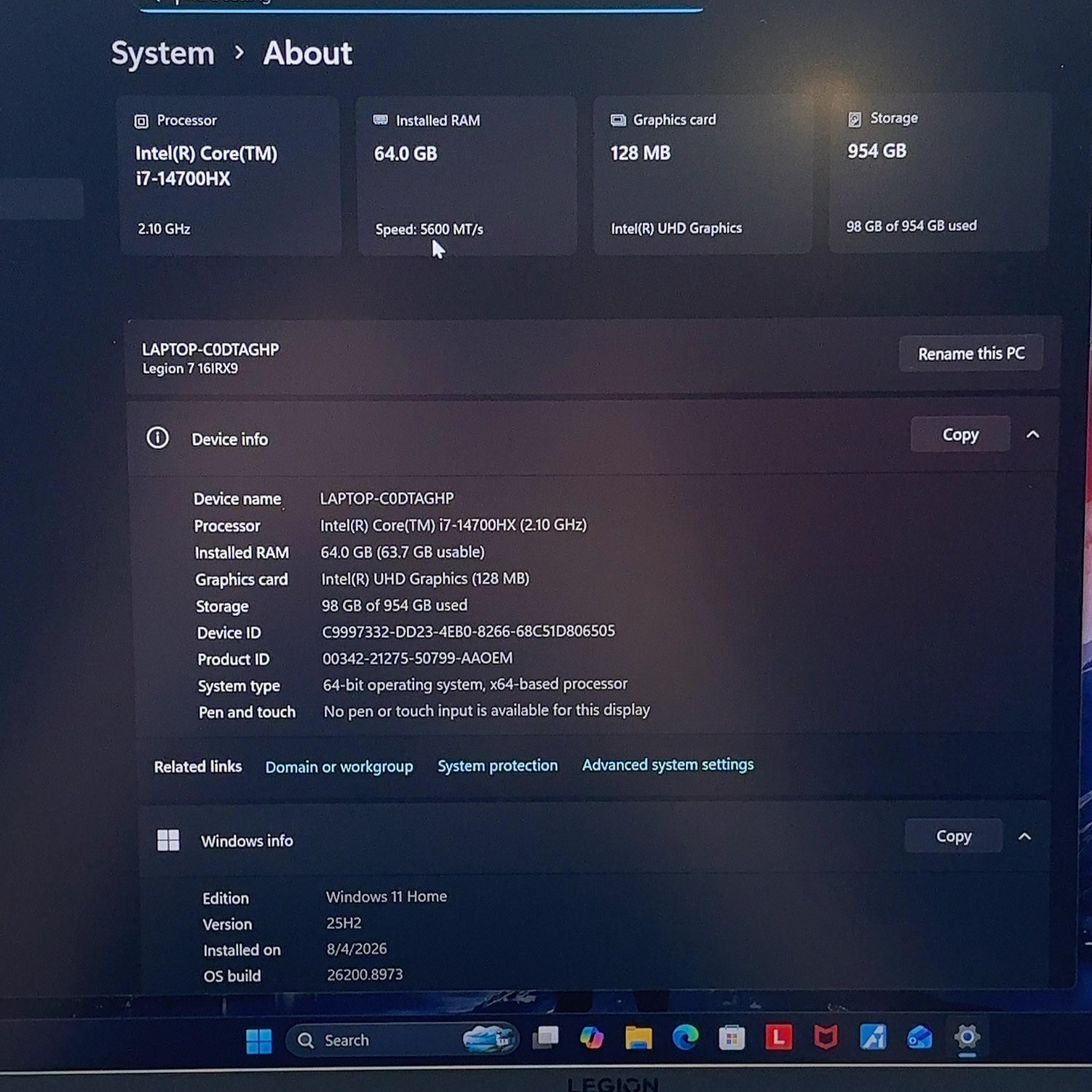Viewport: 1092px width, 1092px height.
Task: Select the 64-bit operating system text
Action: (x=475, y=684)
